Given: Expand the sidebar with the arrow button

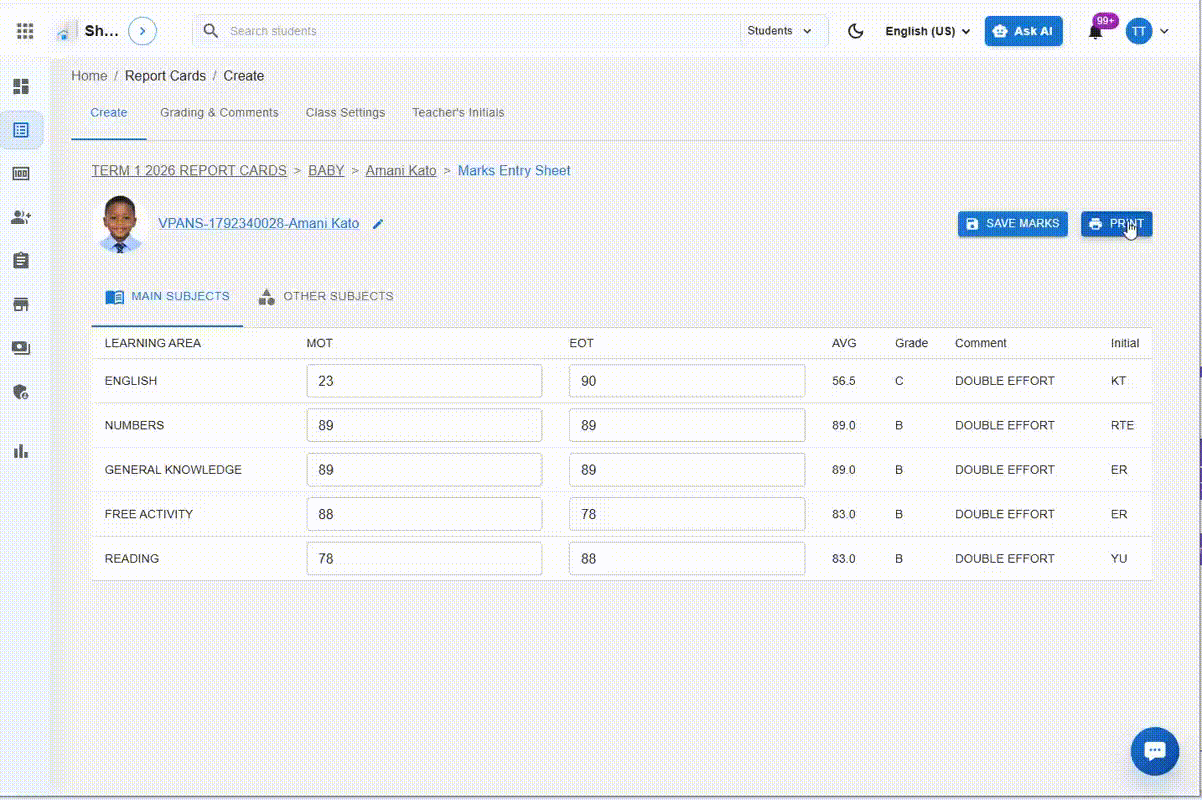Looking at the screenshot, I should pyautogui.click(x=143, y=31).
